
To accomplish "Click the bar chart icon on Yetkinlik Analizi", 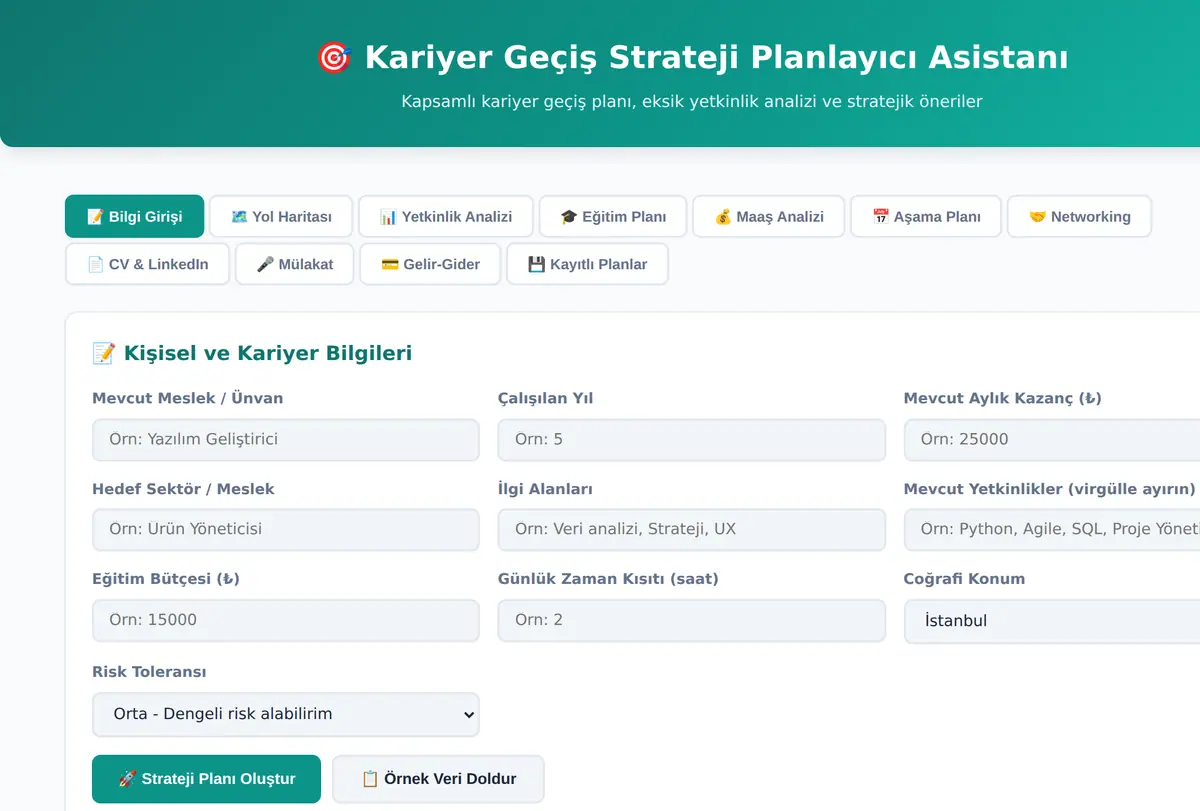I will [388, 216].
